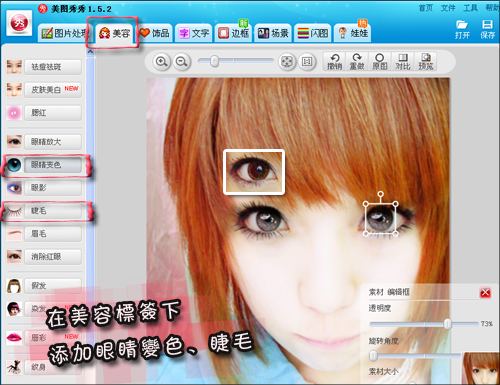Open the 文件 menu
The width and height of the screenshot is (500, 385).
click(x=448, y=8)
